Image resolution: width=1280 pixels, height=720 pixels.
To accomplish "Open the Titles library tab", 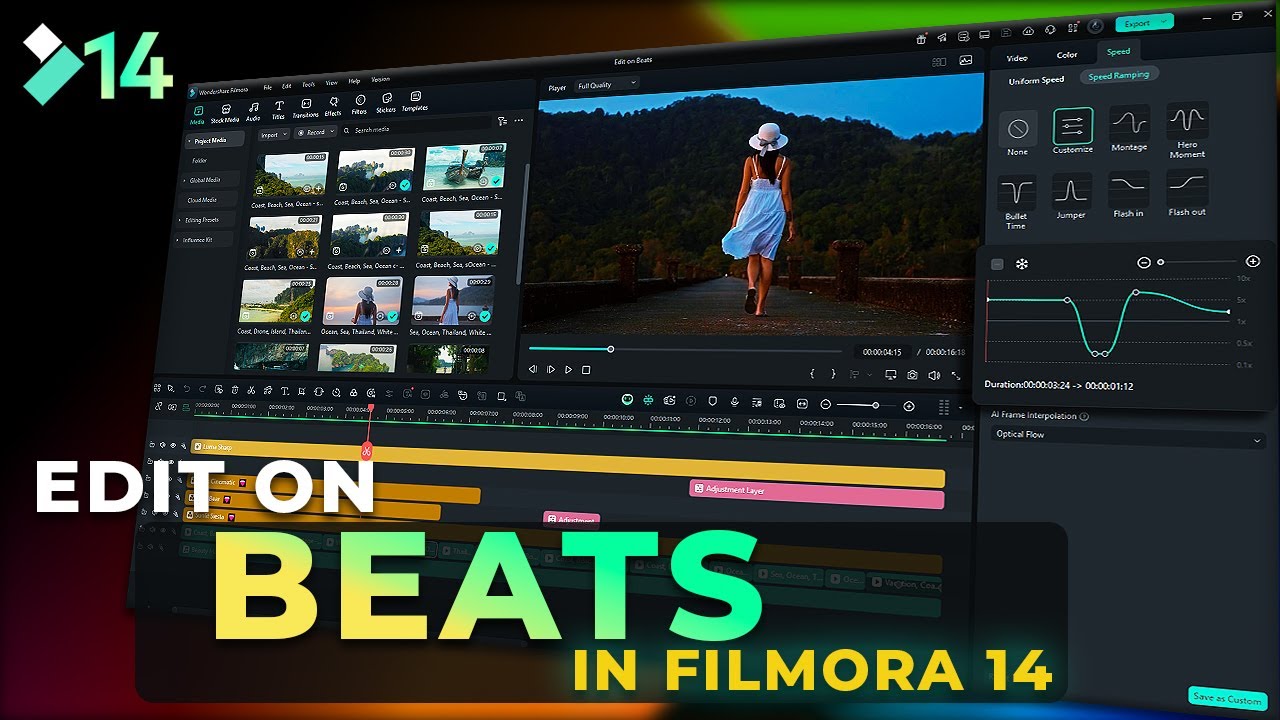I will [x=279, y=110].
